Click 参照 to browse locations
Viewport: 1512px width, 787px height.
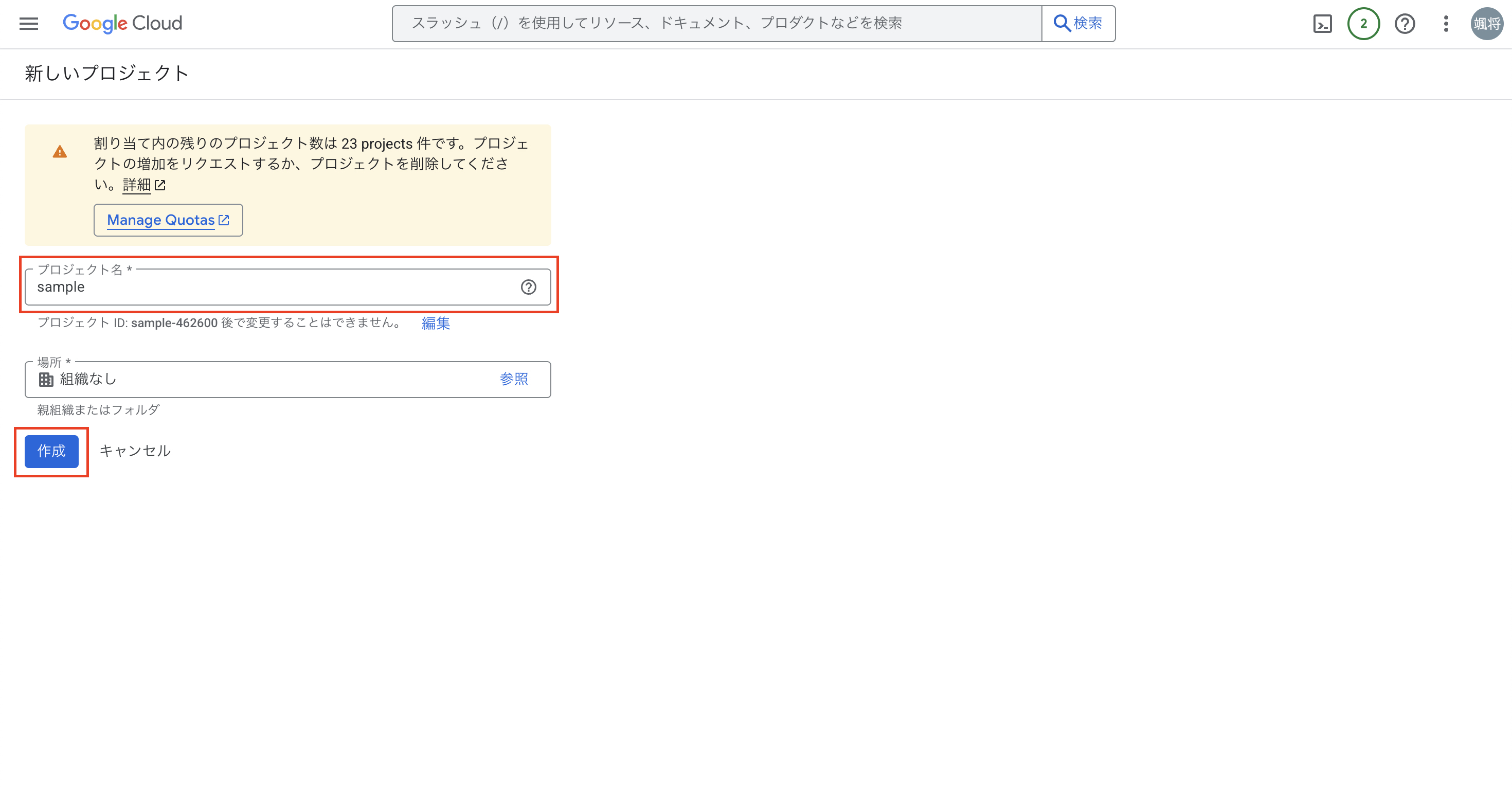click(x=514, y=379)
